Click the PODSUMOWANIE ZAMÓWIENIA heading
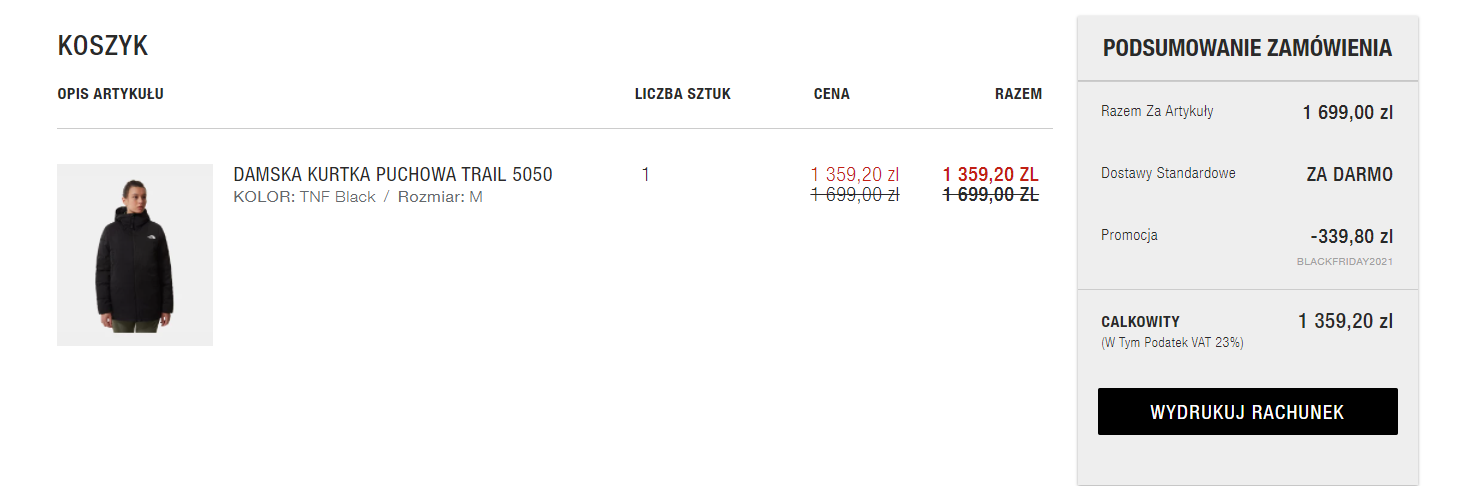 (x=1247, y=48)
